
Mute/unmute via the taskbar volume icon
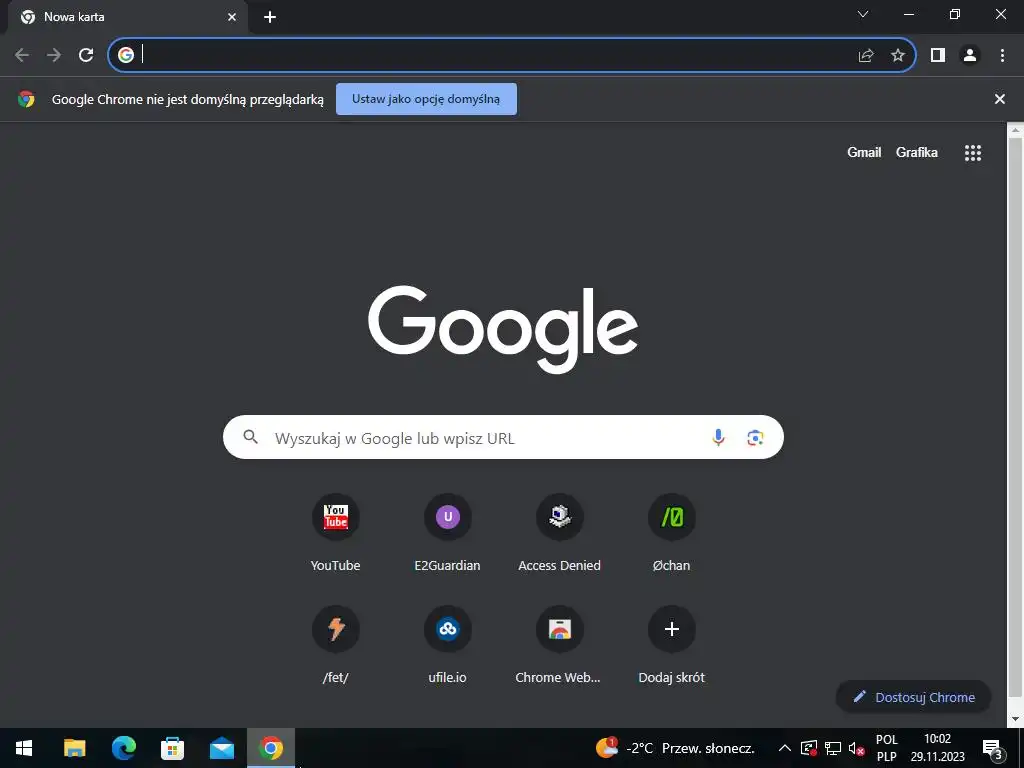pos(856,748)
